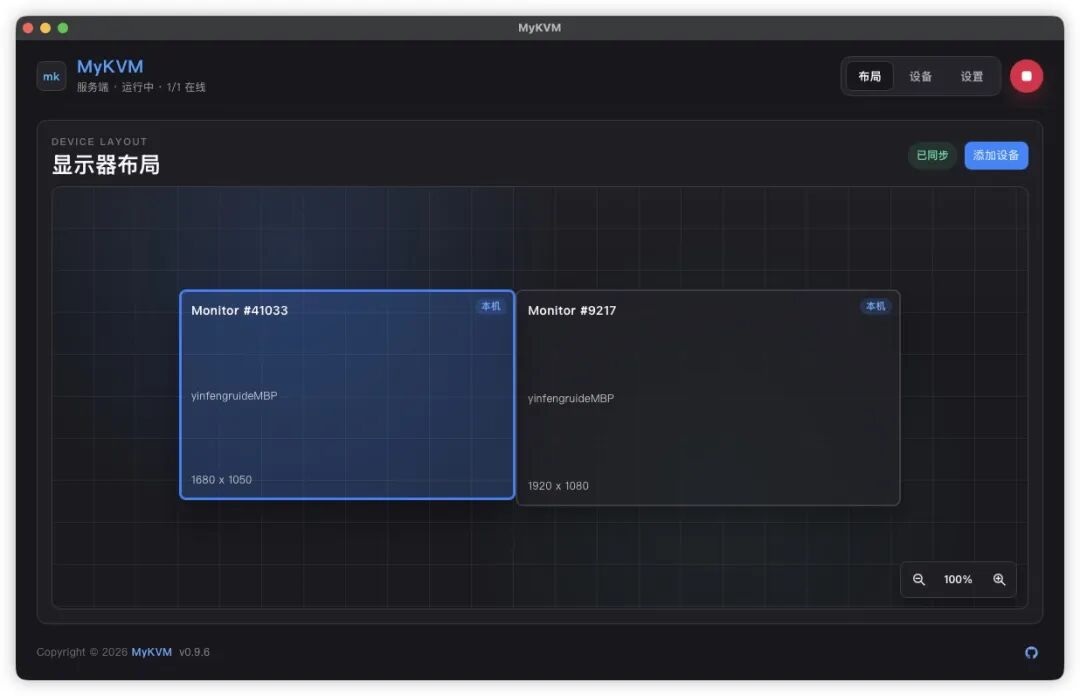Viewport: 1080px width, 696px height.
Task: Select the Monitor #9217 card
Action: 708,398
